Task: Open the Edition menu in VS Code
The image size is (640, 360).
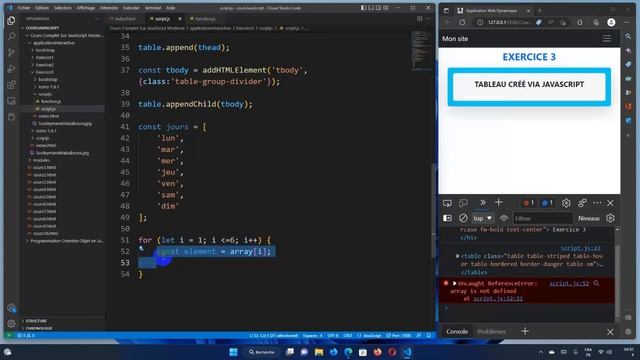Action: [x=42, y=8]
